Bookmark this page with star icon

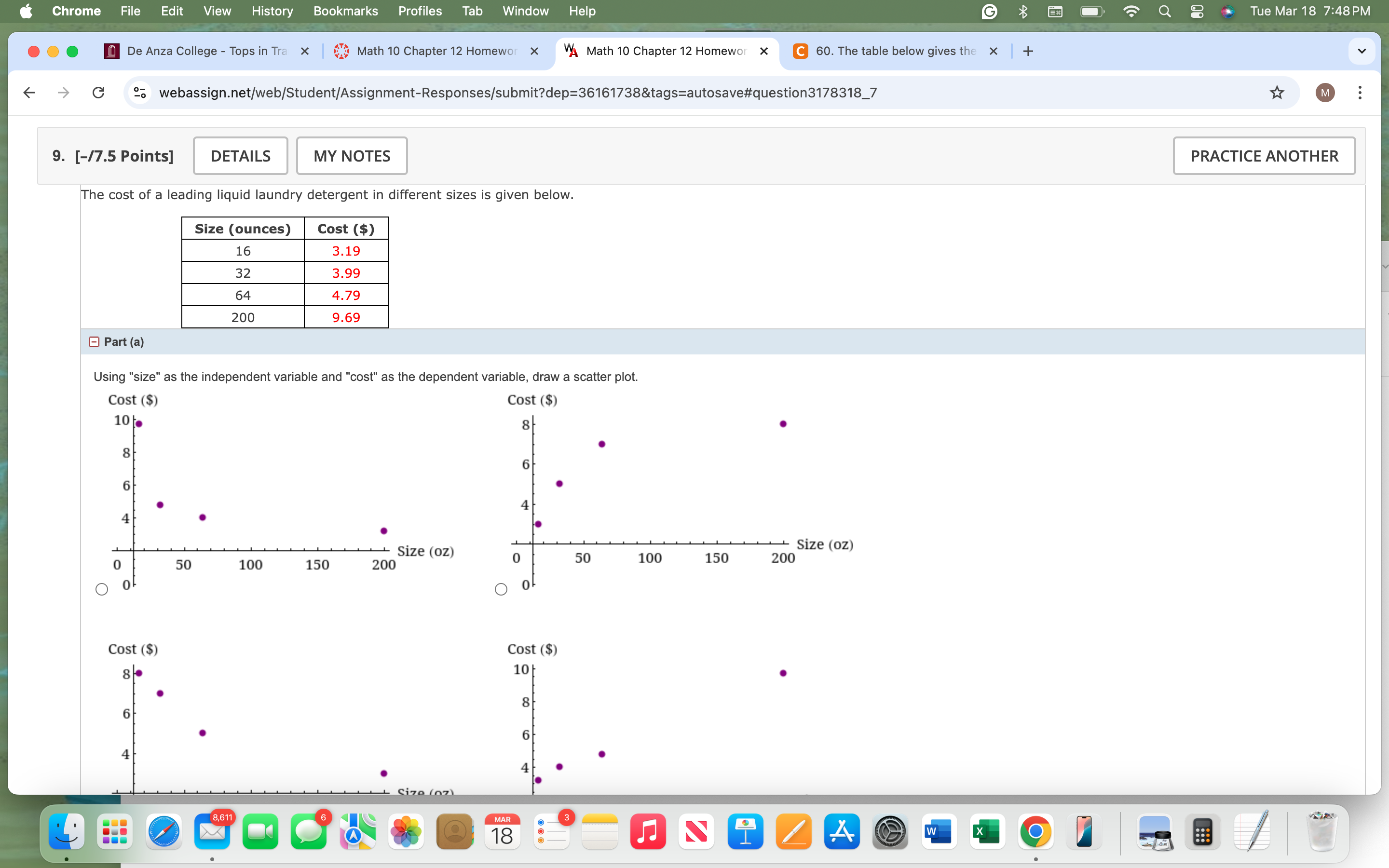[1276, 93]
